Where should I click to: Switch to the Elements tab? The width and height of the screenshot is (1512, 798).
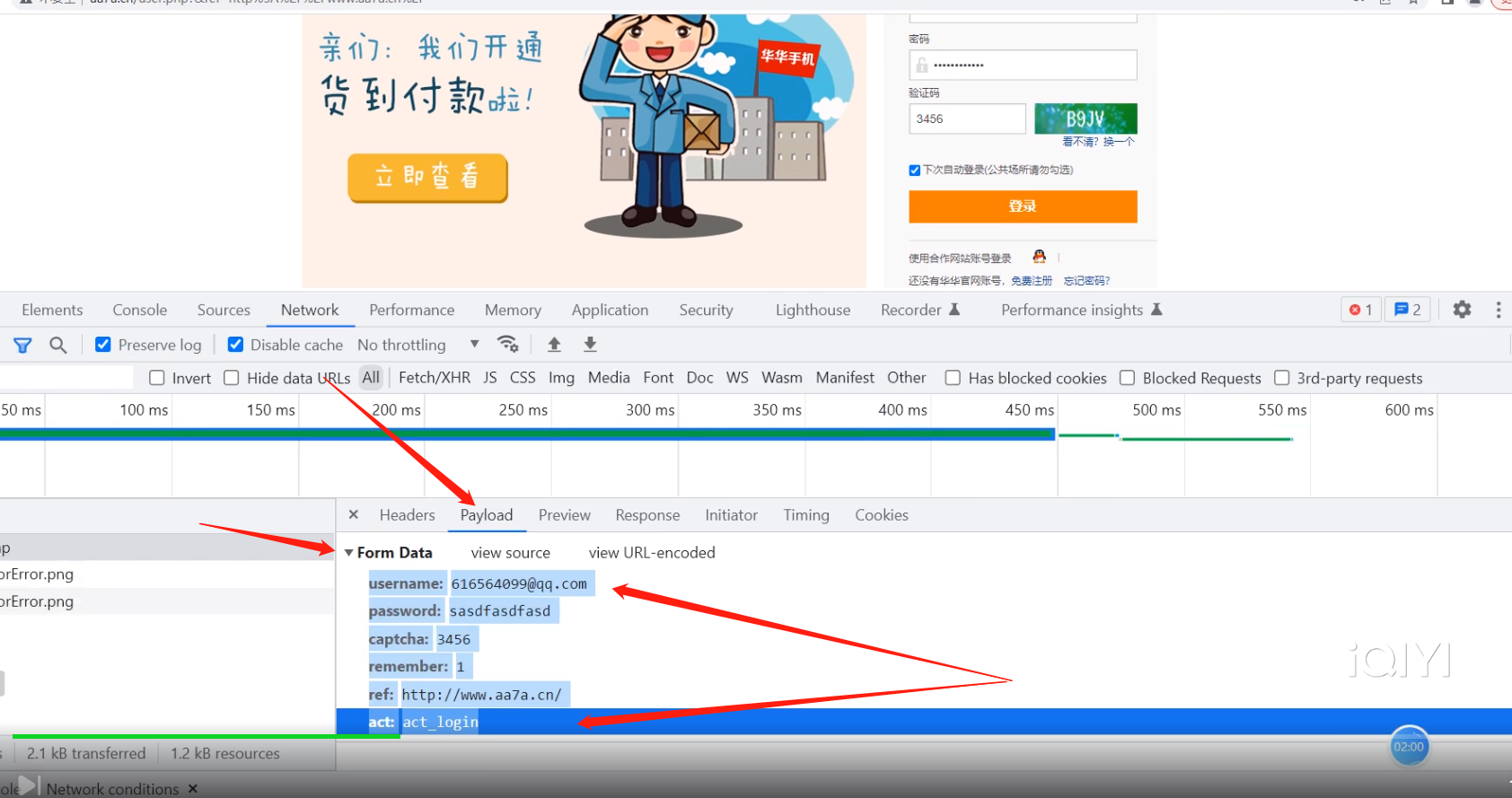(x=52, y=310)
